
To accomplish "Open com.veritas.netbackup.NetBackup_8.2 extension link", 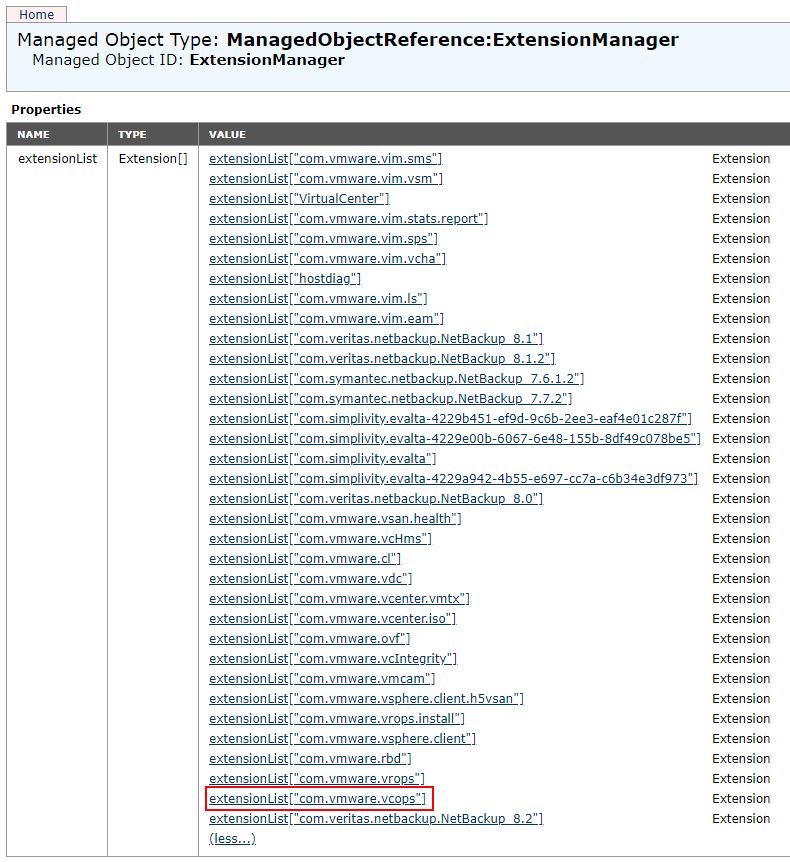I will pos(376,819).
